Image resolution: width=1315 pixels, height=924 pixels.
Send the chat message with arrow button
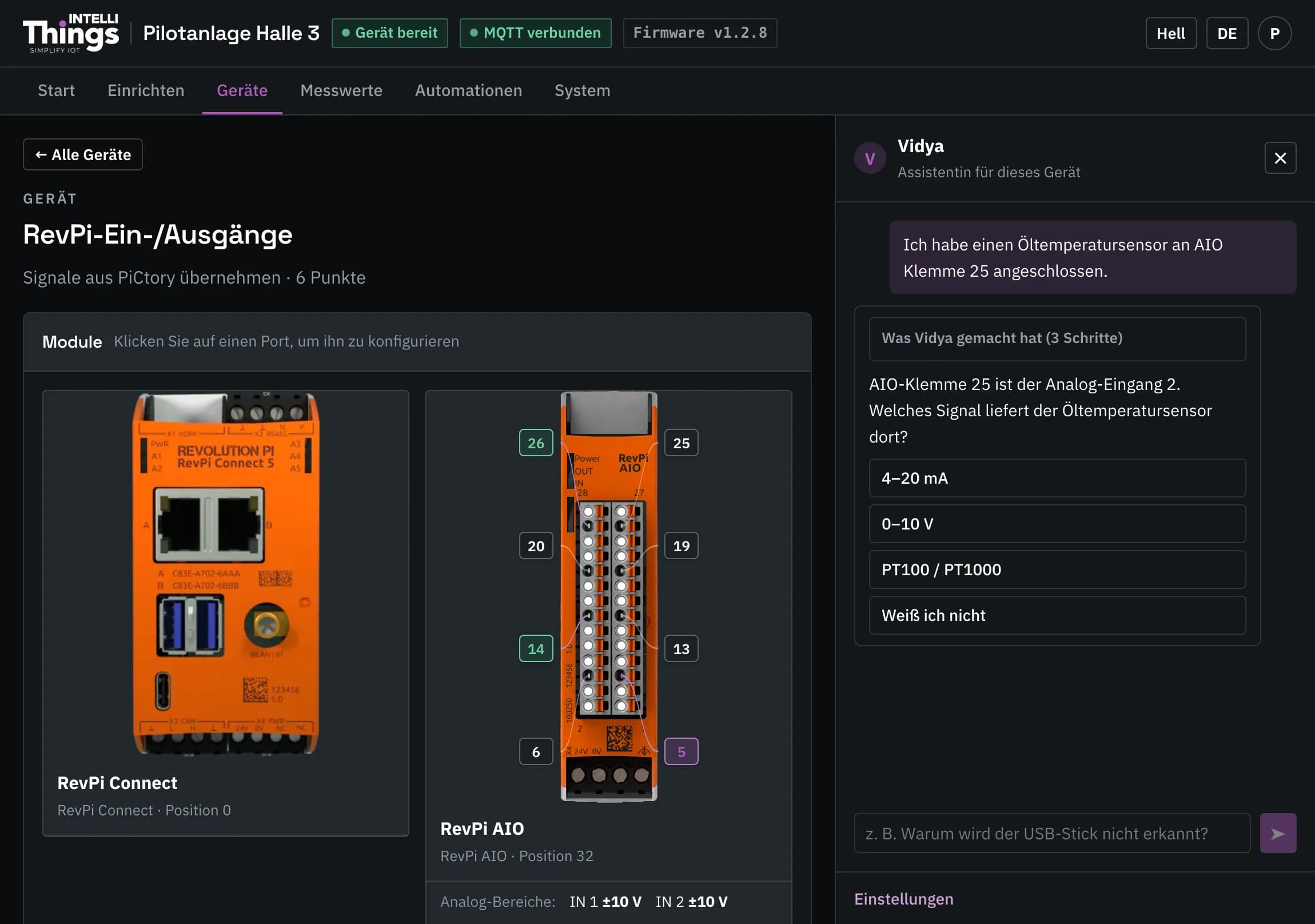click(x=1277, y=833)
